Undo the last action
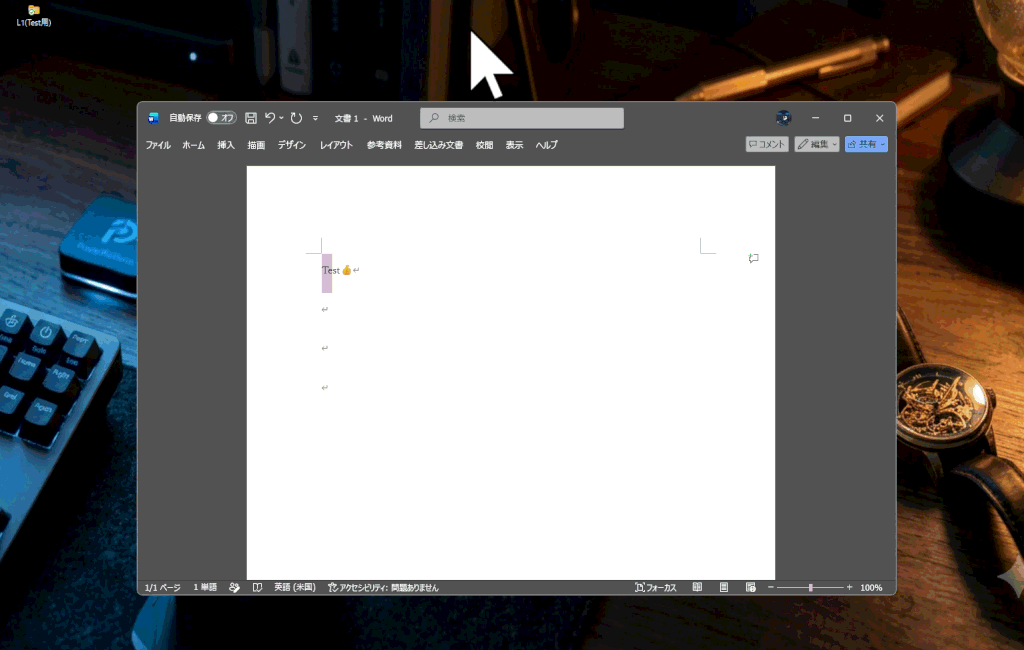This screenshot has height=650, width=1024. coord(270,118)
